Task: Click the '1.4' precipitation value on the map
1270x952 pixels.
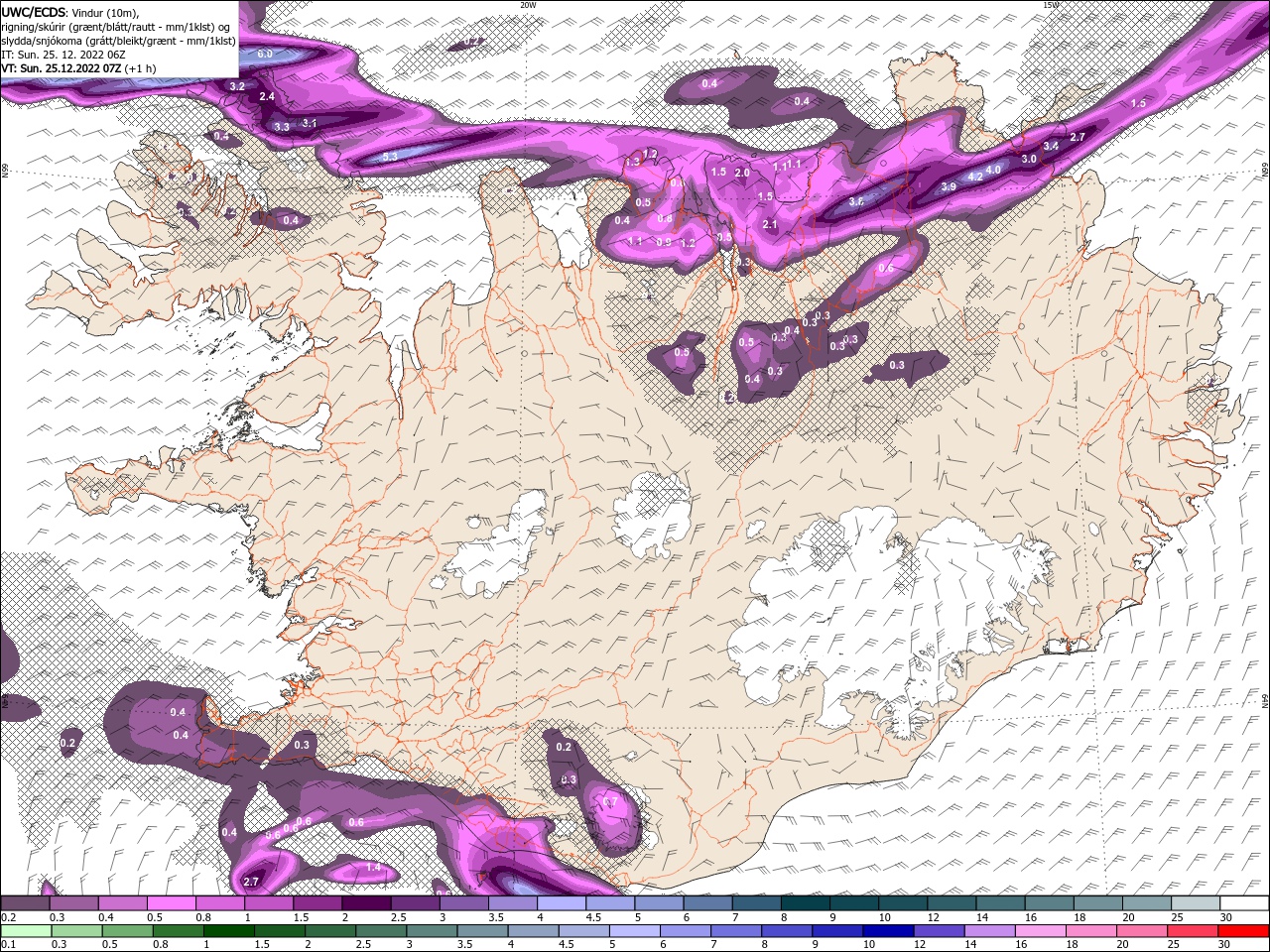Action: pos(374,868)
